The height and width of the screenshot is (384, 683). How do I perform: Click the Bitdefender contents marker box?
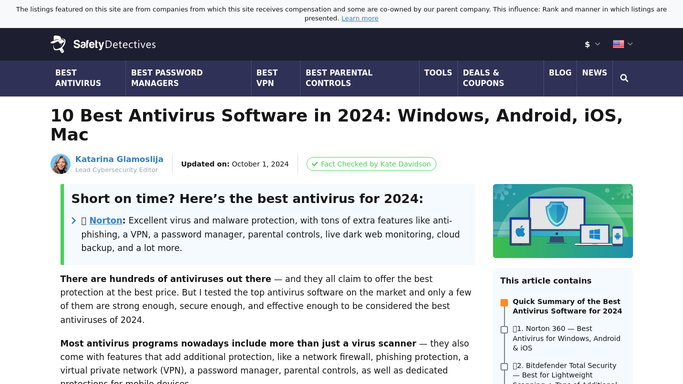(504, 367)
